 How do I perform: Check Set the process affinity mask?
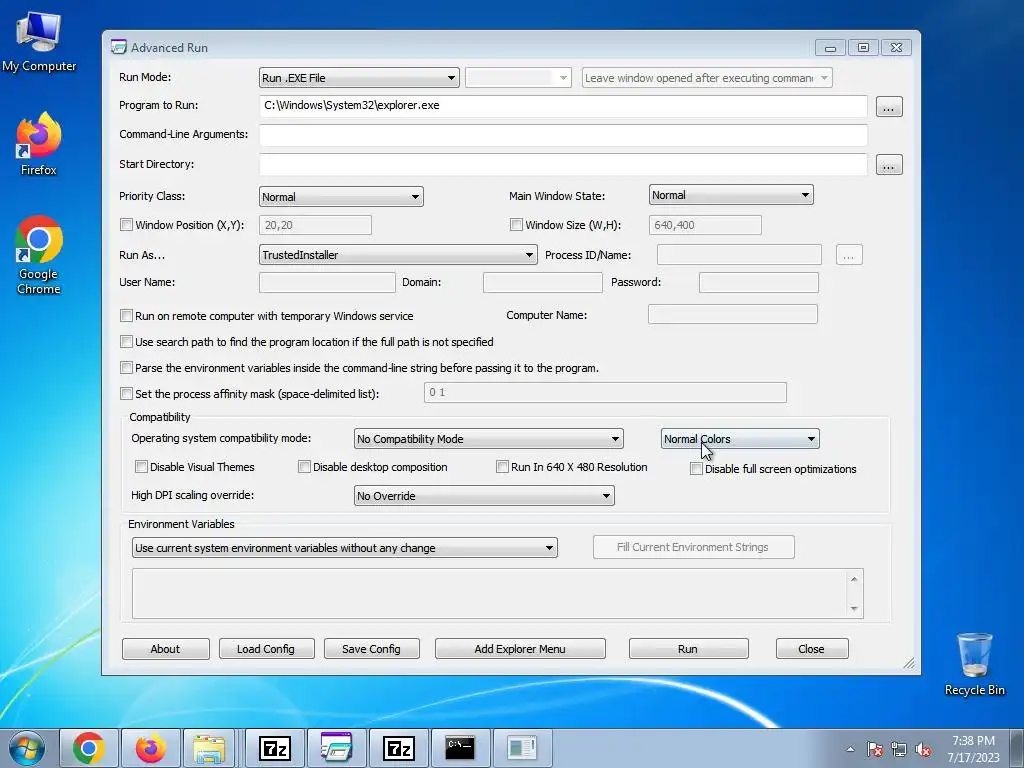click(x=126, y=394)
